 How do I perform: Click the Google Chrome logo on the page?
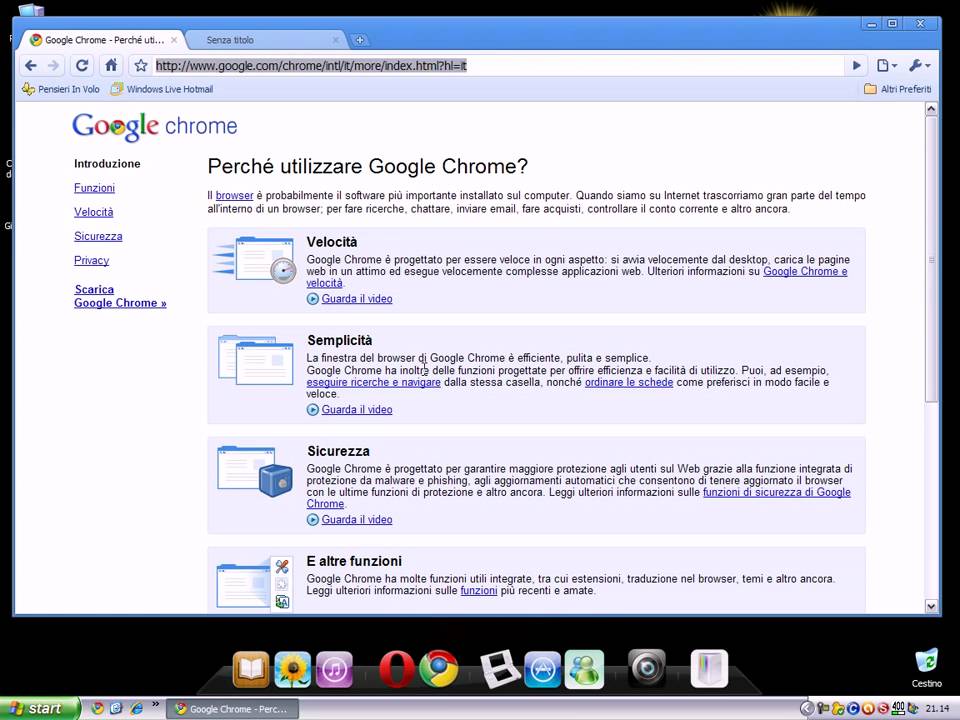tap(154, 127)
